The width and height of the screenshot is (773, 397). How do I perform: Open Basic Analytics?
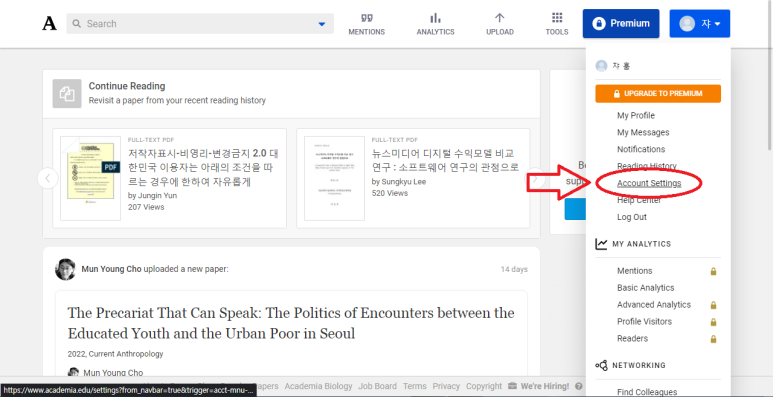(645, 288)
